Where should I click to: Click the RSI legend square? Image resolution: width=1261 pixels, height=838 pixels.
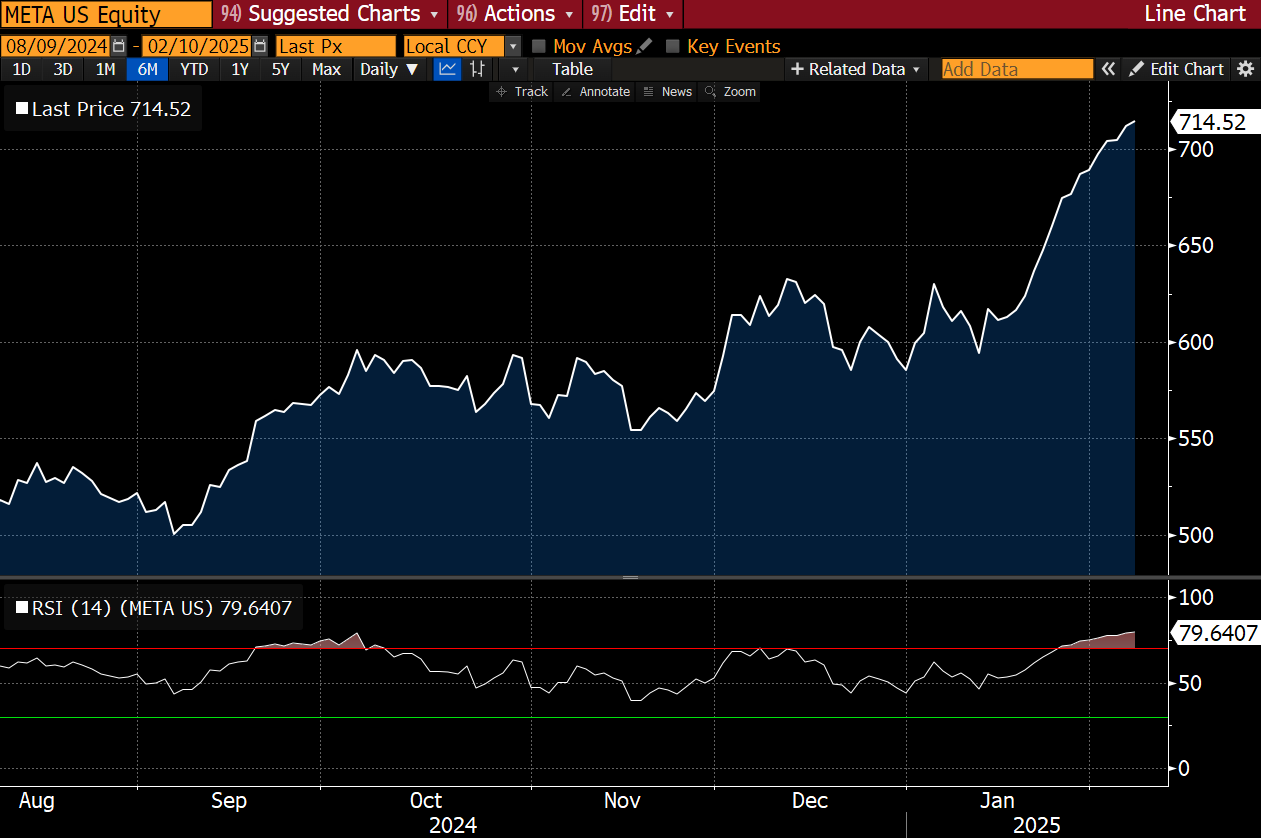pyautogui.click(x=21, y=607)
